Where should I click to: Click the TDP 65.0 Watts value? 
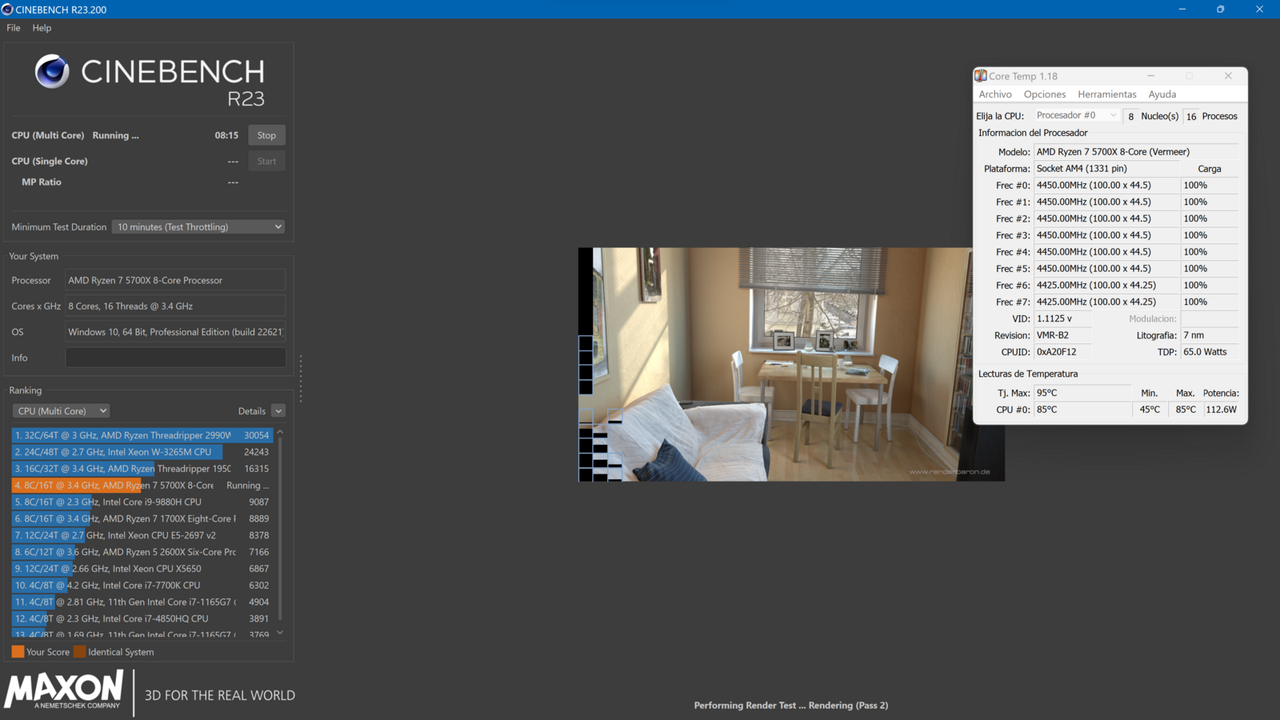1210,352
